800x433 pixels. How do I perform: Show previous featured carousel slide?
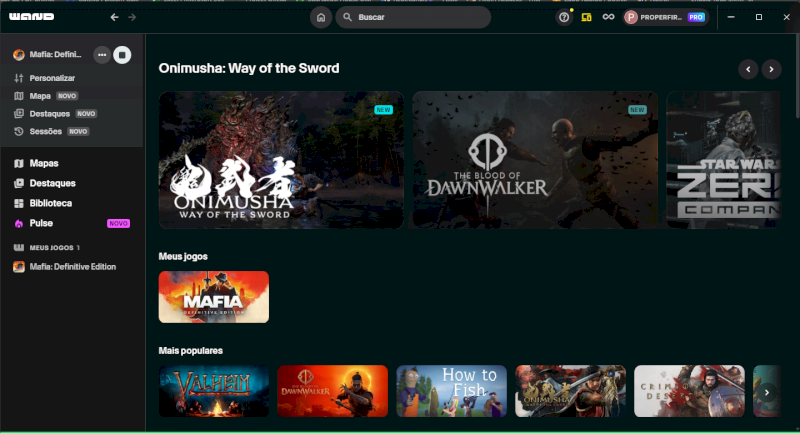[x=748, y=69]
